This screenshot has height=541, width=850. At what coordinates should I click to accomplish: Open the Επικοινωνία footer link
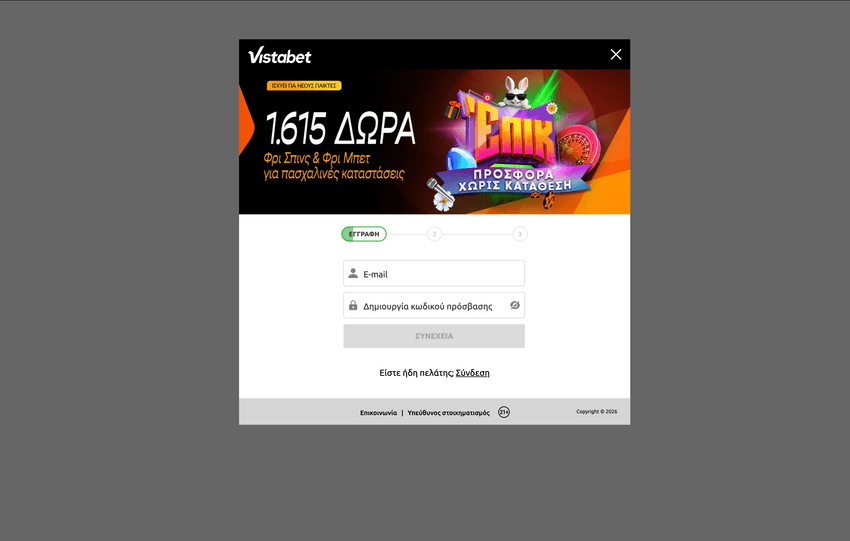378,413
